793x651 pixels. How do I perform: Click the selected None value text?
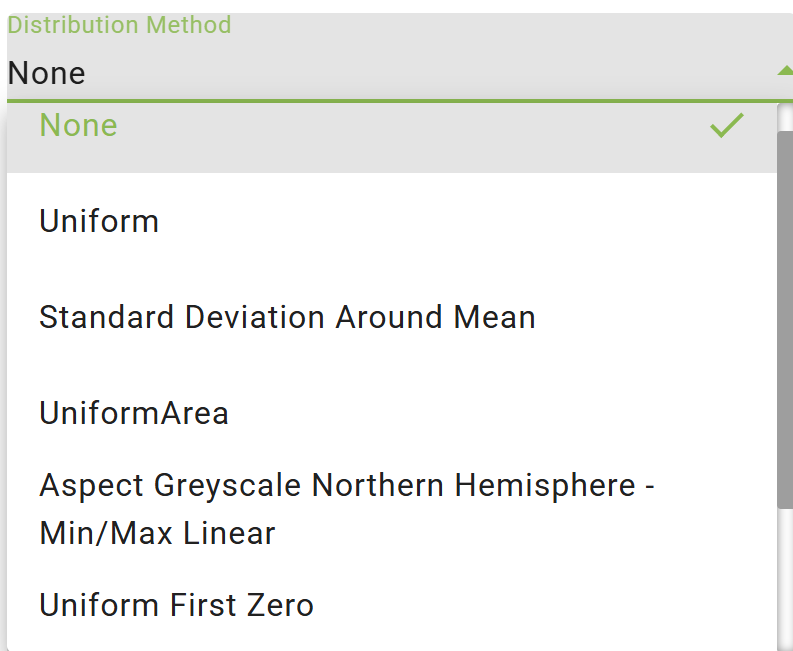pyautogui.click(x=47, y=73)
